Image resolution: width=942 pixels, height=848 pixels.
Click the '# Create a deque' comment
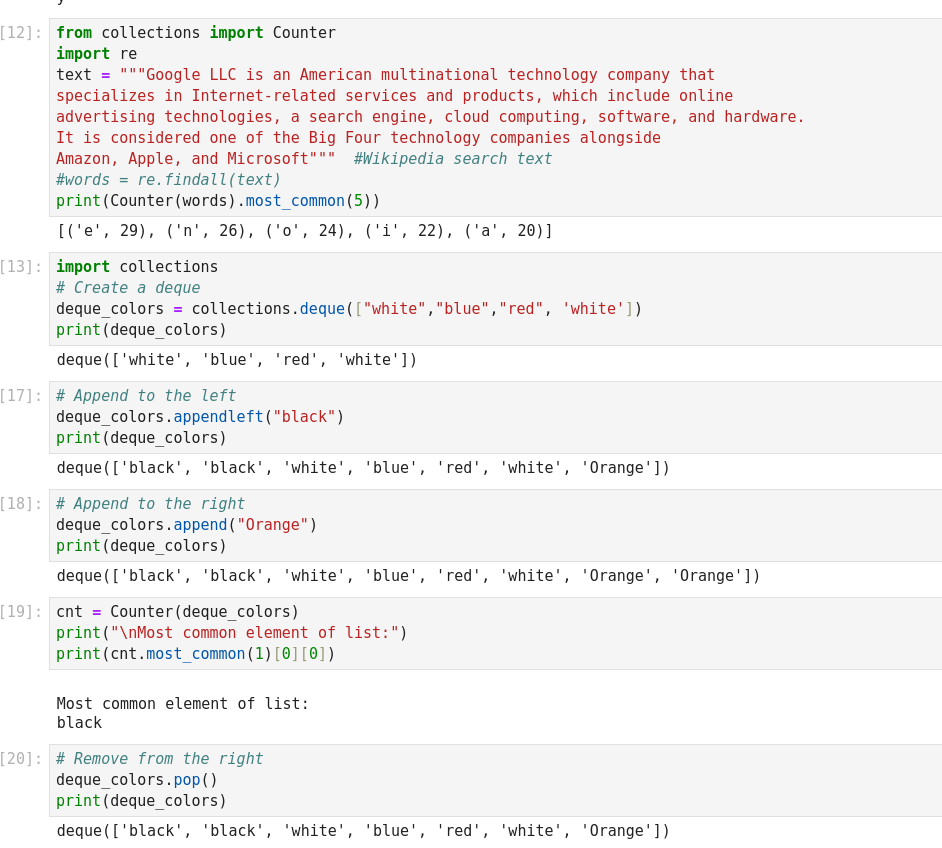128,288
